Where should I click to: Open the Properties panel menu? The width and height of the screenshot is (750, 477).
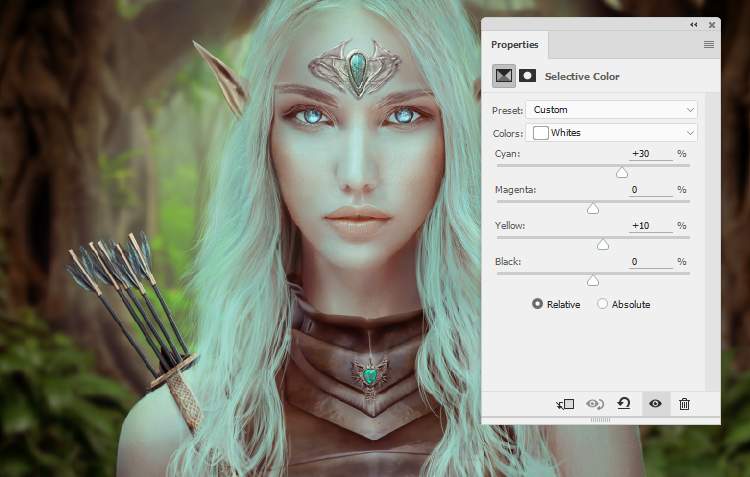pos(709,44)
